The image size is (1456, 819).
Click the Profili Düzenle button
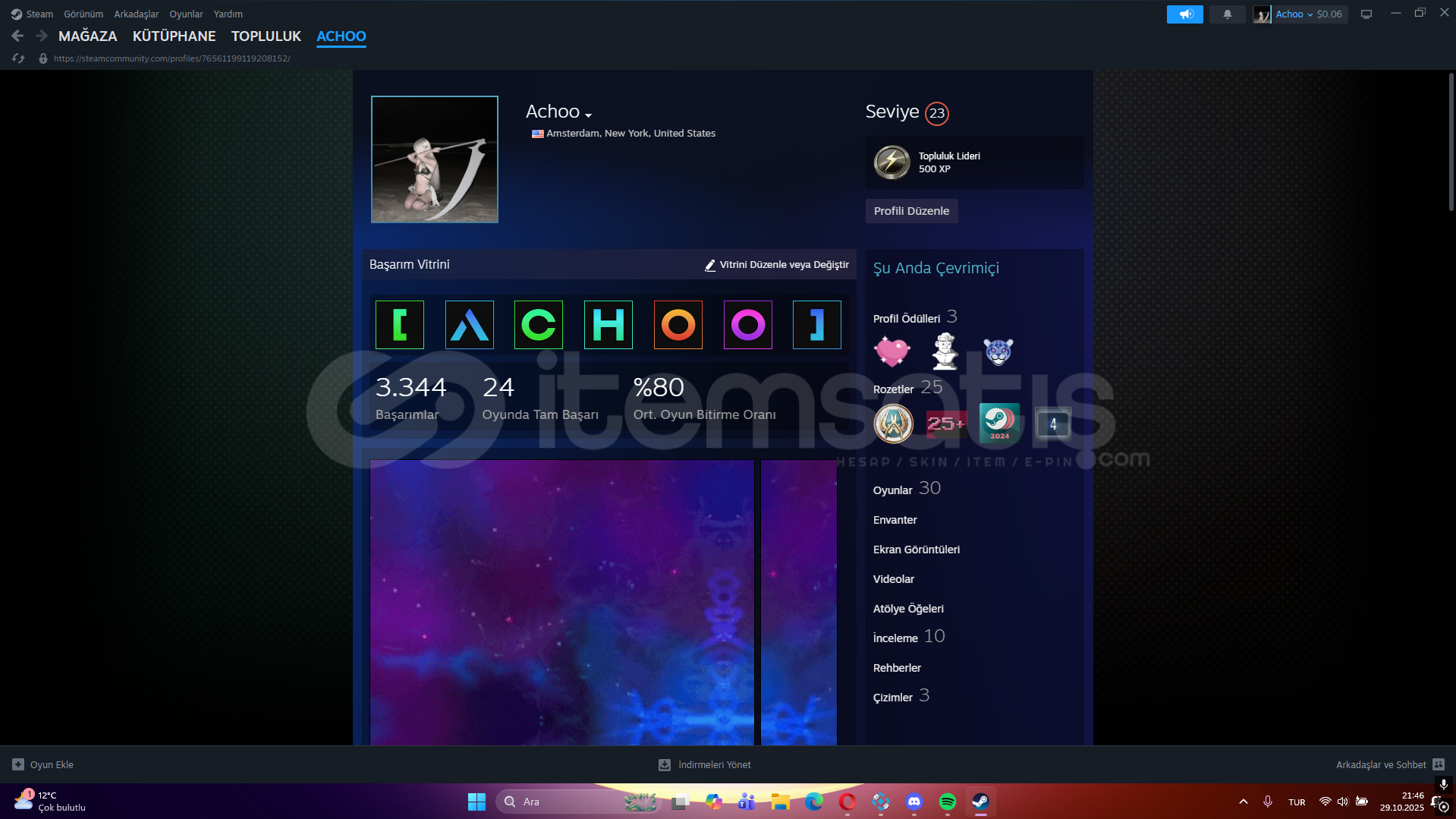click(x=911, y=211)
